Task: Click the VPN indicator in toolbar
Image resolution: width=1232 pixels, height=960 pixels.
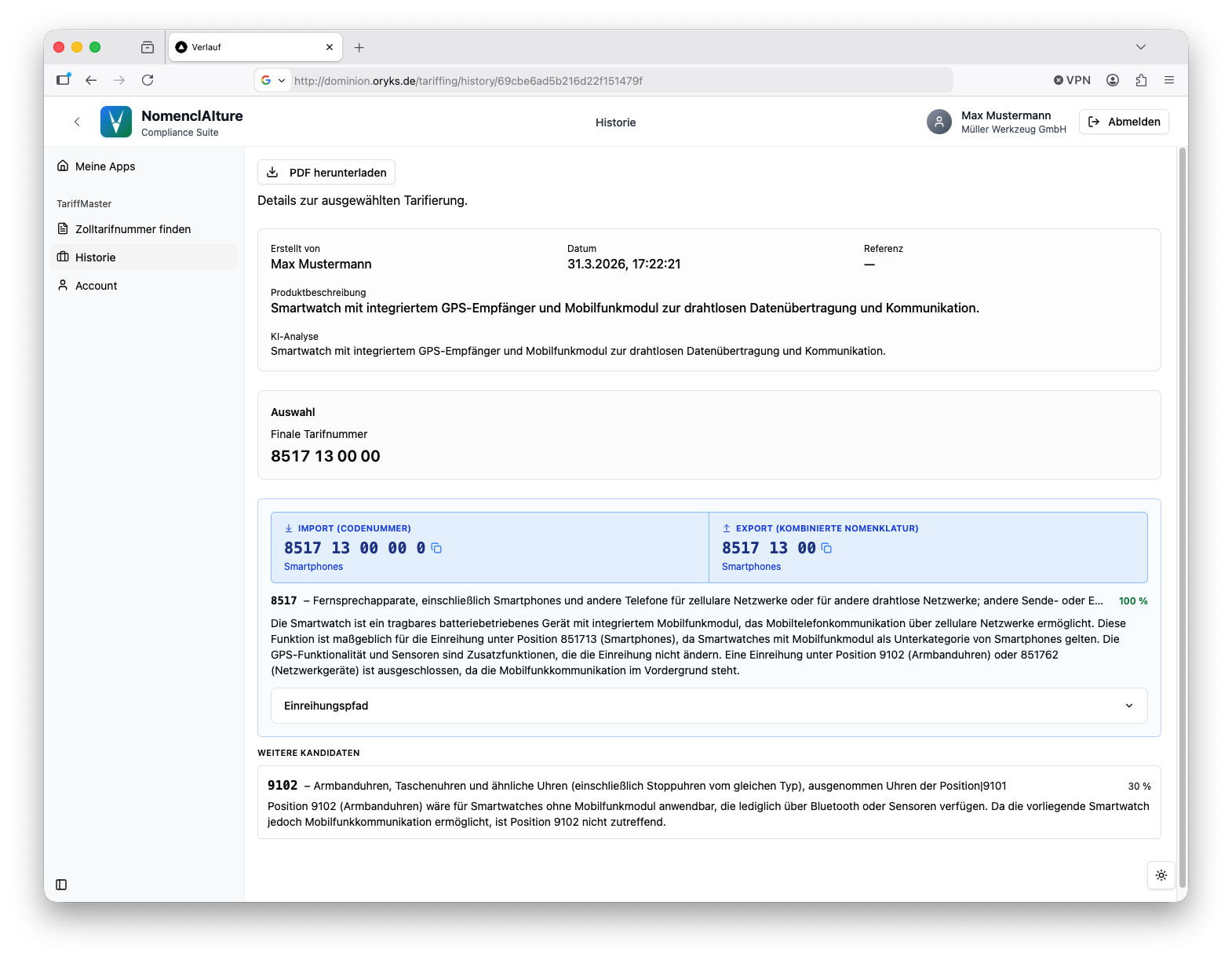Action: click(1072, 80)
